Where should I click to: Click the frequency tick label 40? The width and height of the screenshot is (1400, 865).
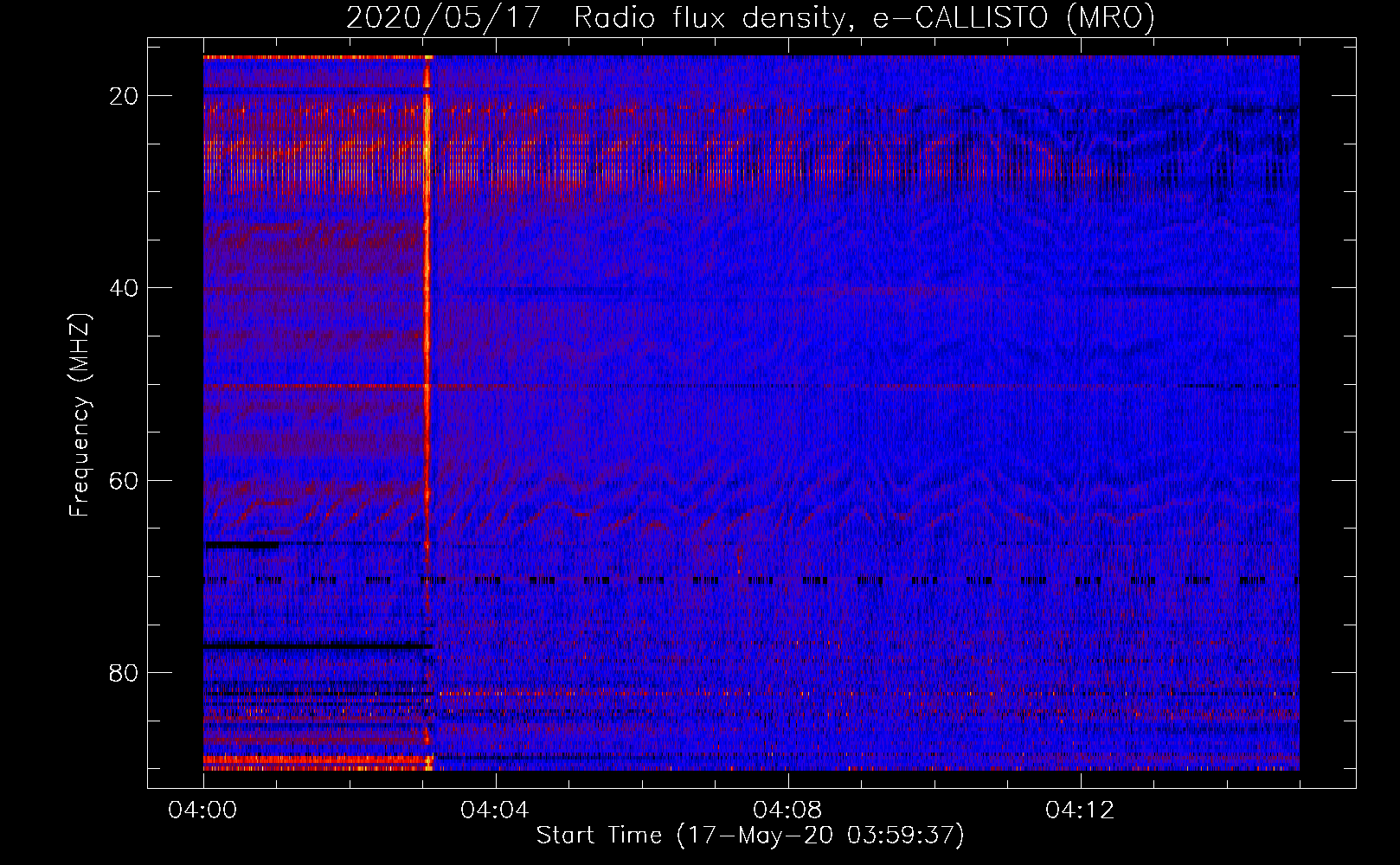click(x=125, y=287)
